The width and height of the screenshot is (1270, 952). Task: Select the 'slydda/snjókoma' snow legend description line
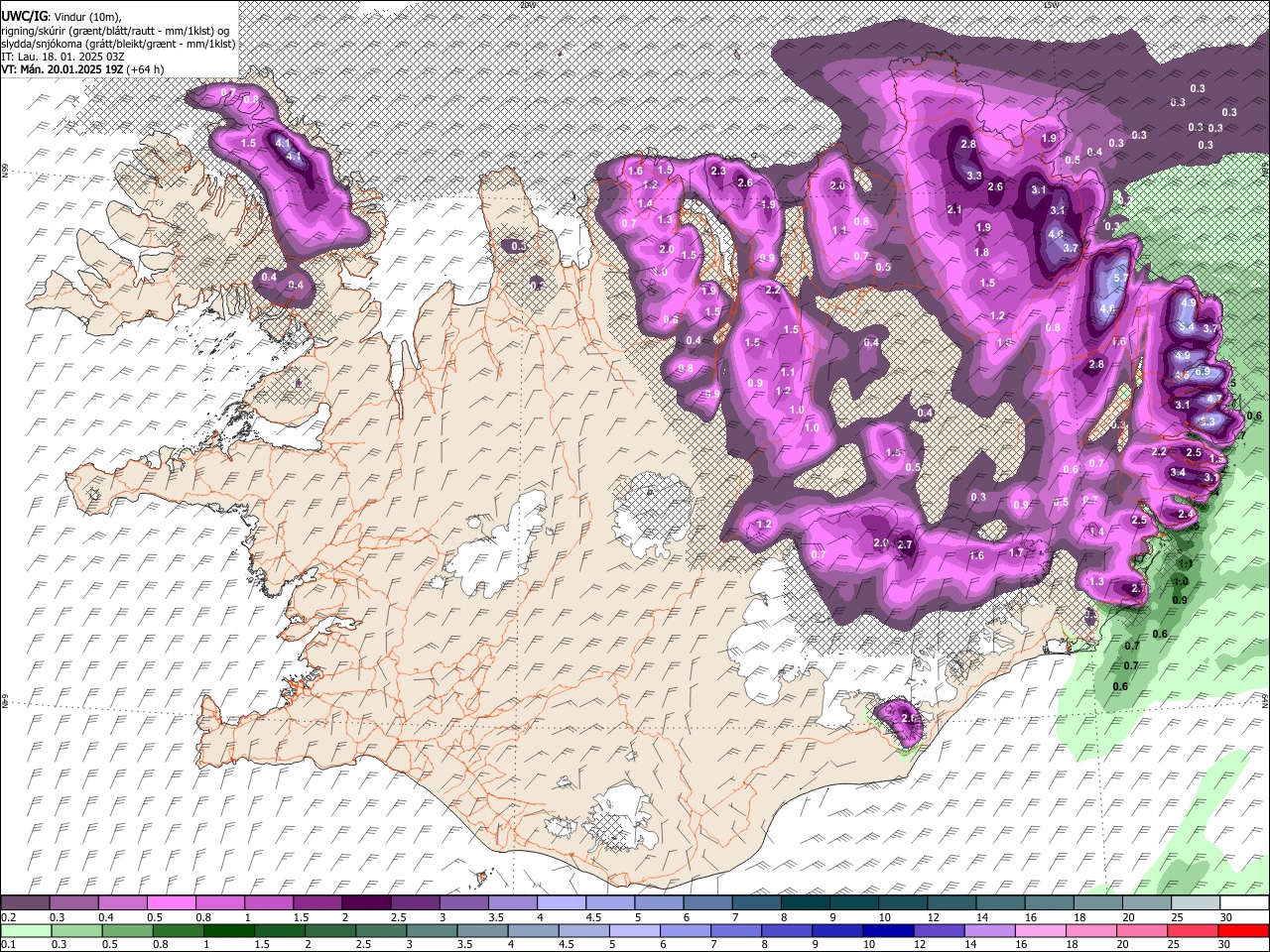click(x=118, y=44)
